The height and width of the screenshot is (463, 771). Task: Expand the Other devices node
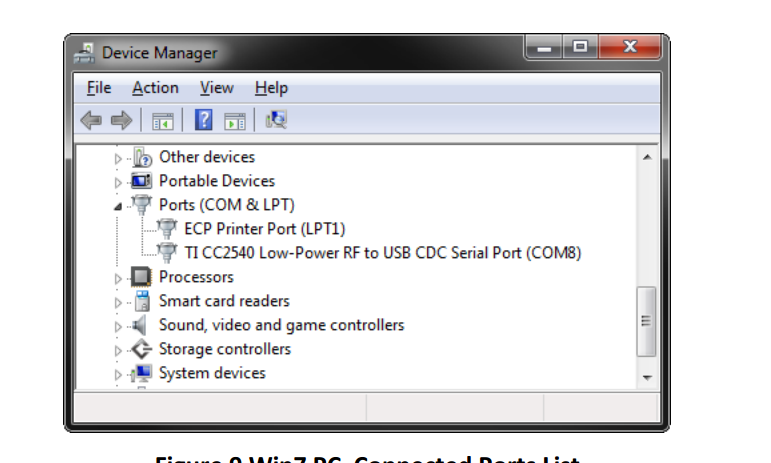click(x=118, y=158)
